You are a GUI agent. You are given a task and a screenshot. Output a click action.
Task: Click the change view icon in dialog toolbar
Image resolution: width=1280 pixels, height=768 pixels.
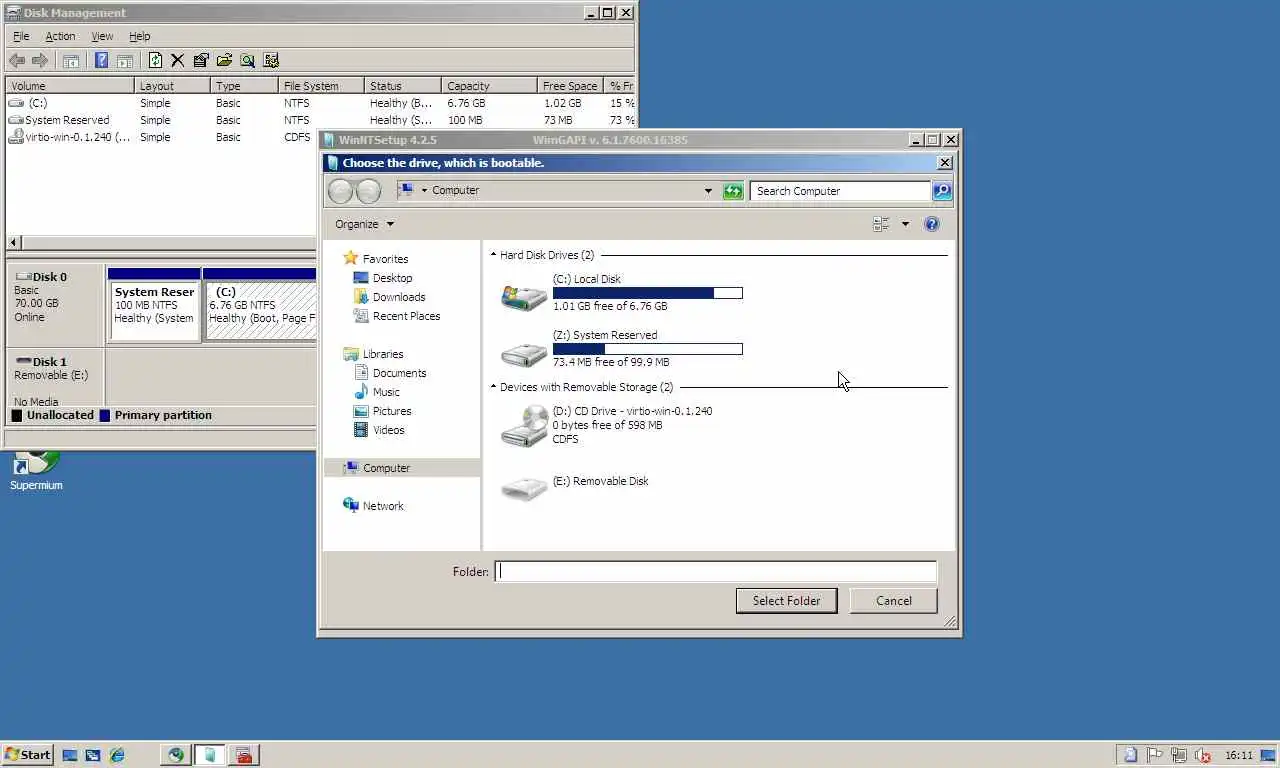881,224
